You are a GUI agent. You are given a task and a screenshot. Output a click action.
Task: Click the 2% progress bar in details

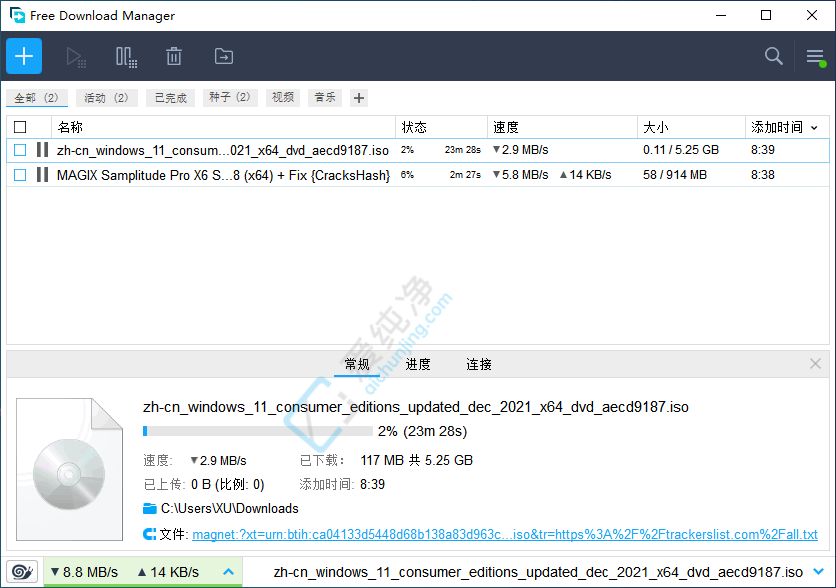pyautogui.click(x=258, y=431)
